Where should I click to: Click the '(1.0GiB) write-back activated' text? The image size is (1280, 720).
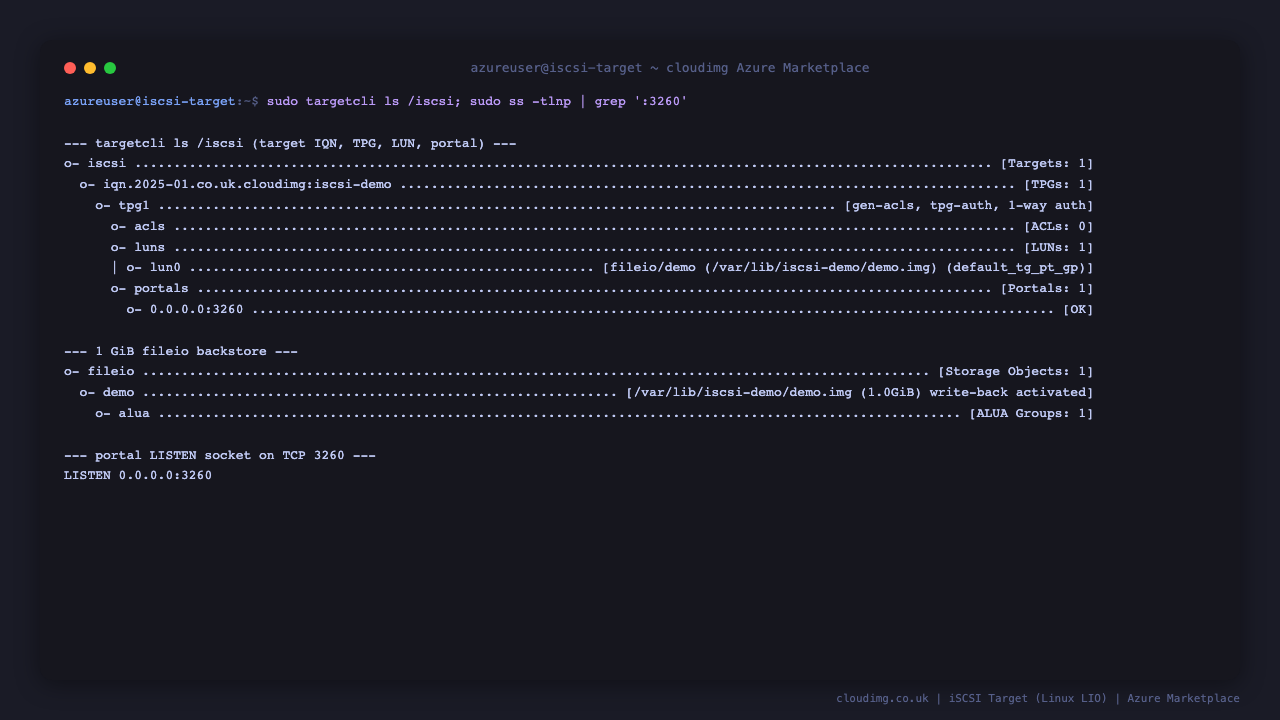[973, 393]
